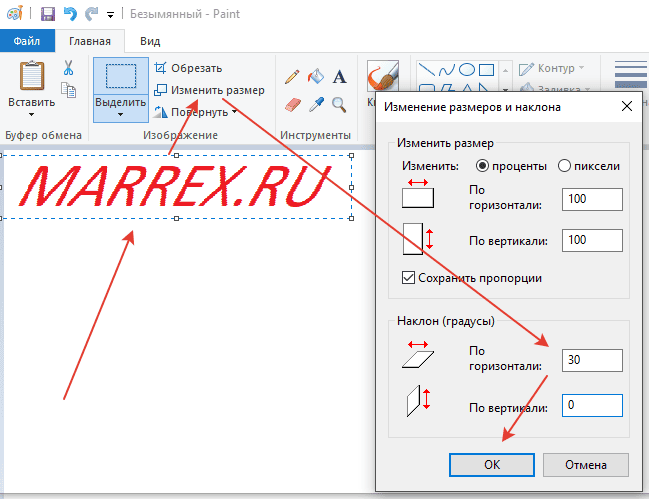Click the Вставить clipboard icon

coord(32,76)
